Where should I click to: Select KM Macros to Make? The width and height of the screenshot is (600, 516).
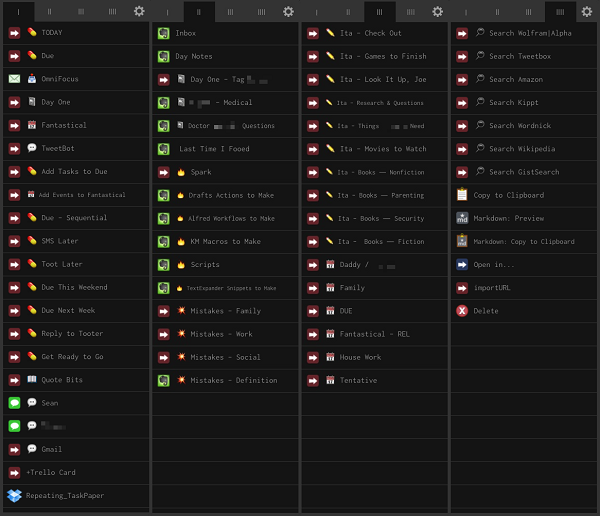(225, 242)
